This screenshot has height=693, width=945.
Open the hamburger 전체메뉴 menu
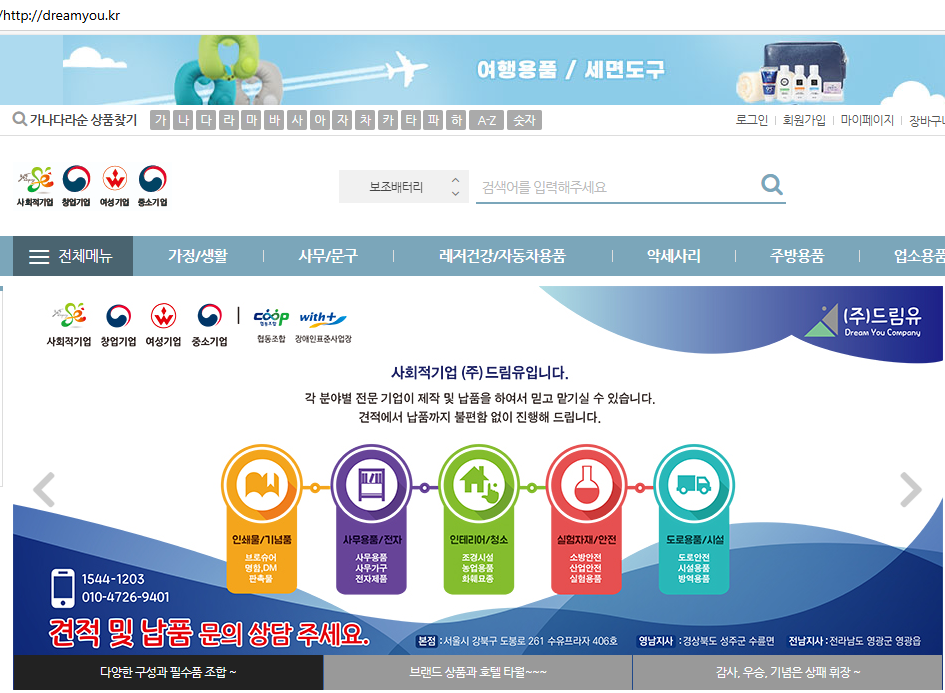point(70,256)
